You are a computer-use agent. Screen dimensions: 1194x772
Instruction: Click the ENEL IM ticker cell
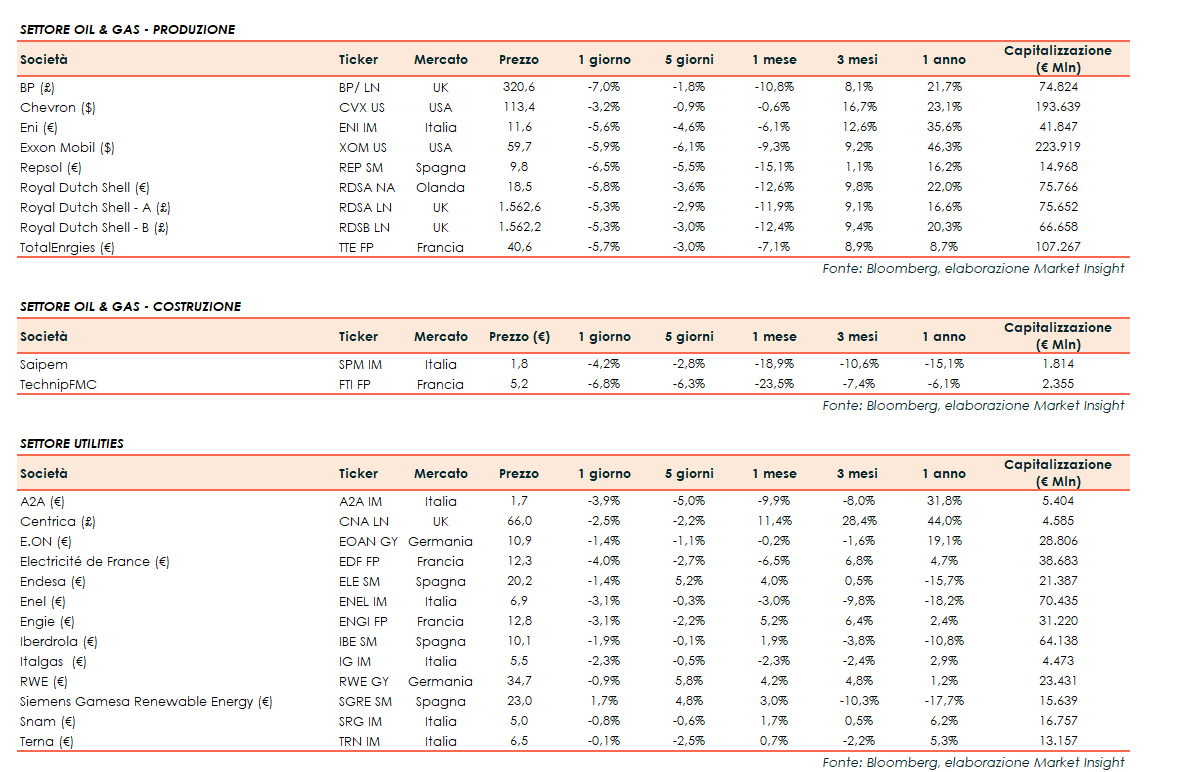pyautogui.click(x=363, y=601)
